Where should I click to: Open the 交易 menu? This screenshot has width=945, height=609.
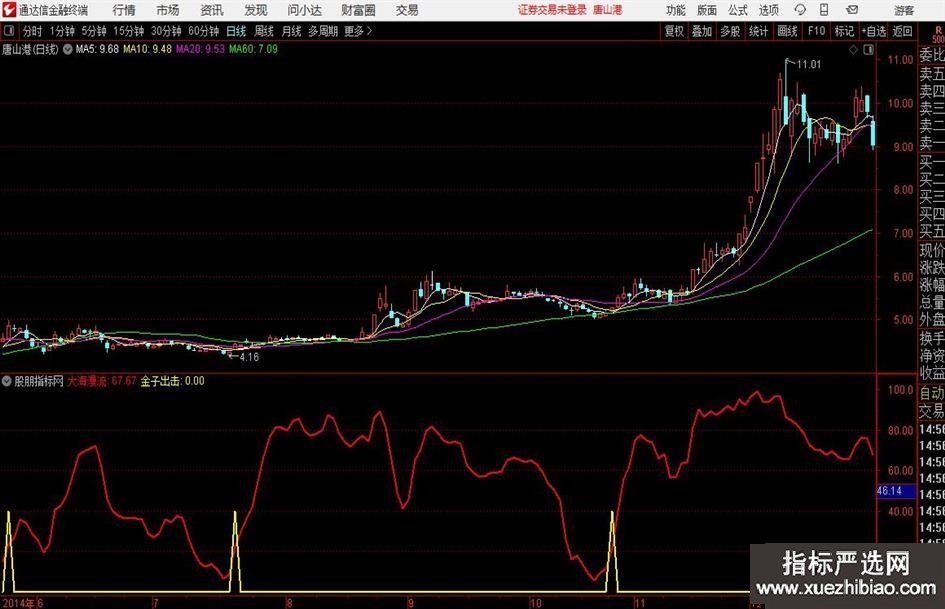tap(407, 10)
